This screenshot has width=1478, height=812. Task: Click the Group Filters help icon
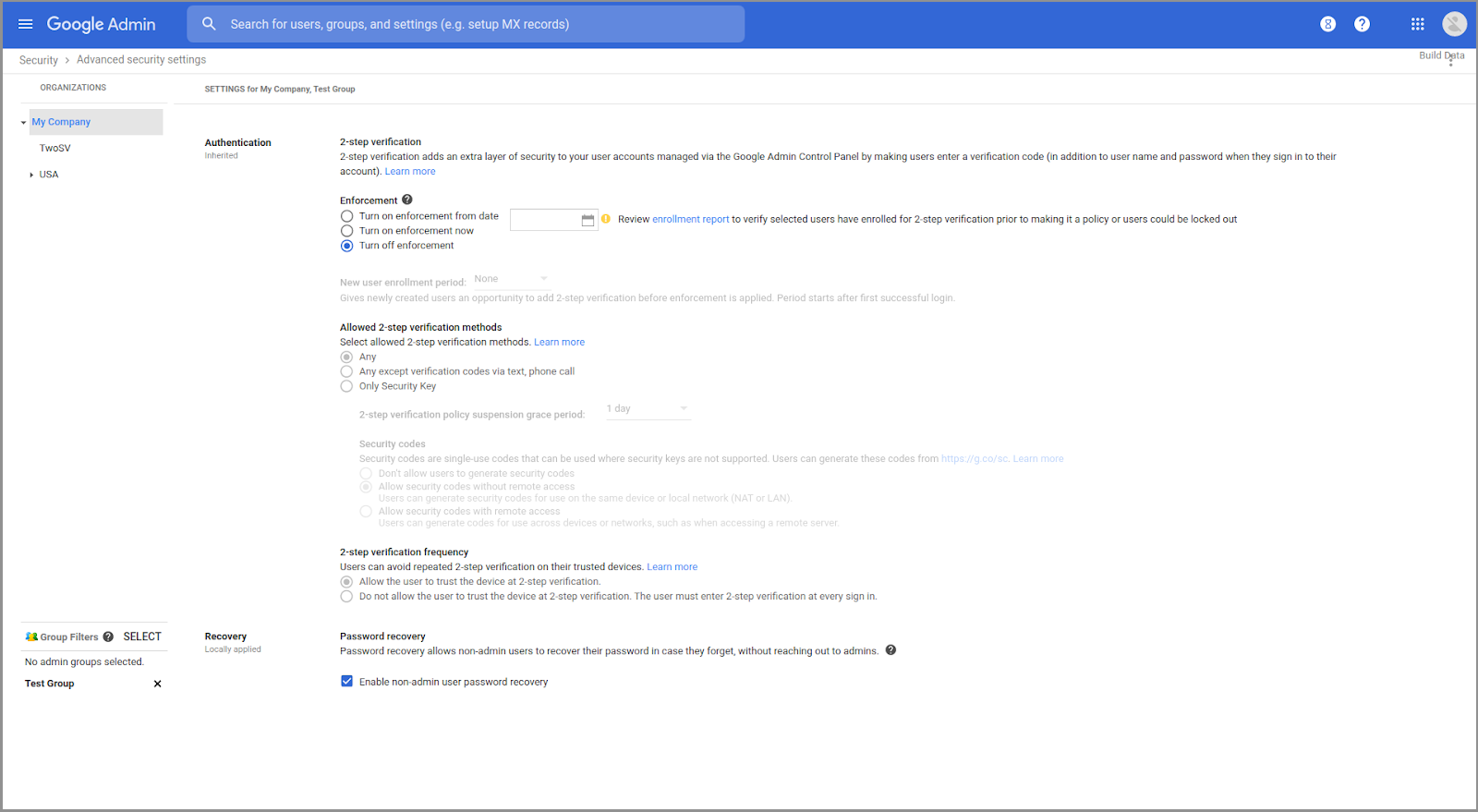click(x=108, y=636)
